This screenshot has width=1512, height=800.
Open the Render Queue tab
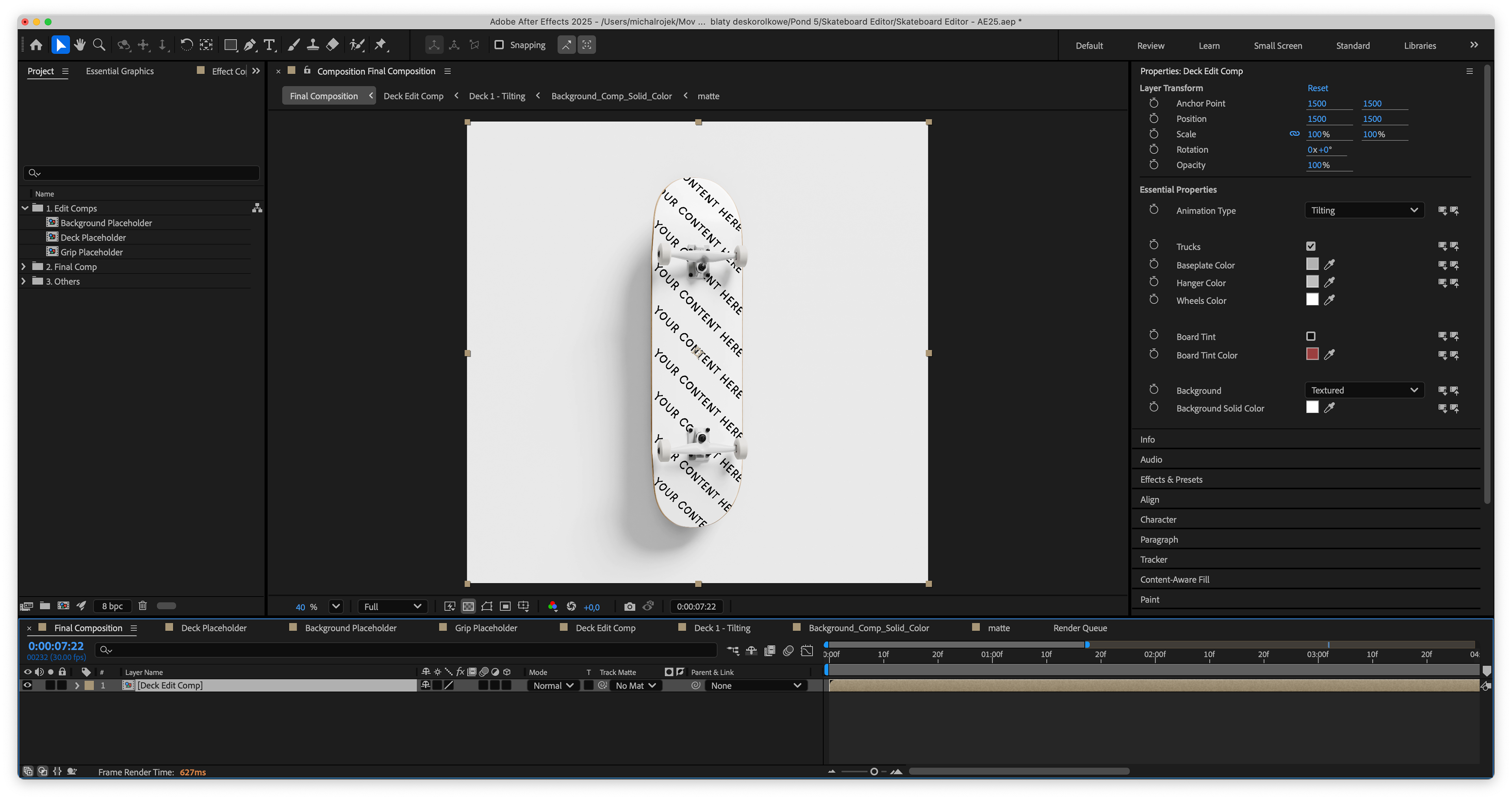point(1079,628)
